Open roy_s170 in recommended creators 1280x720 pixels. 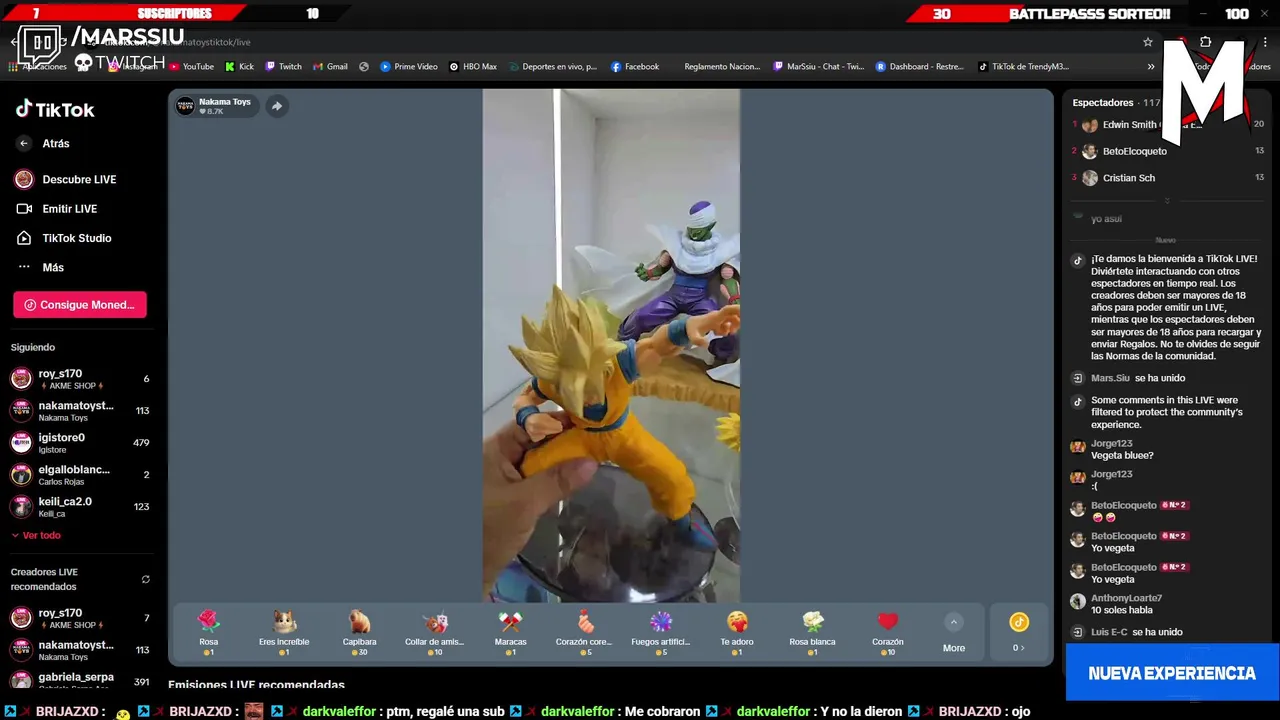(80, 618)
